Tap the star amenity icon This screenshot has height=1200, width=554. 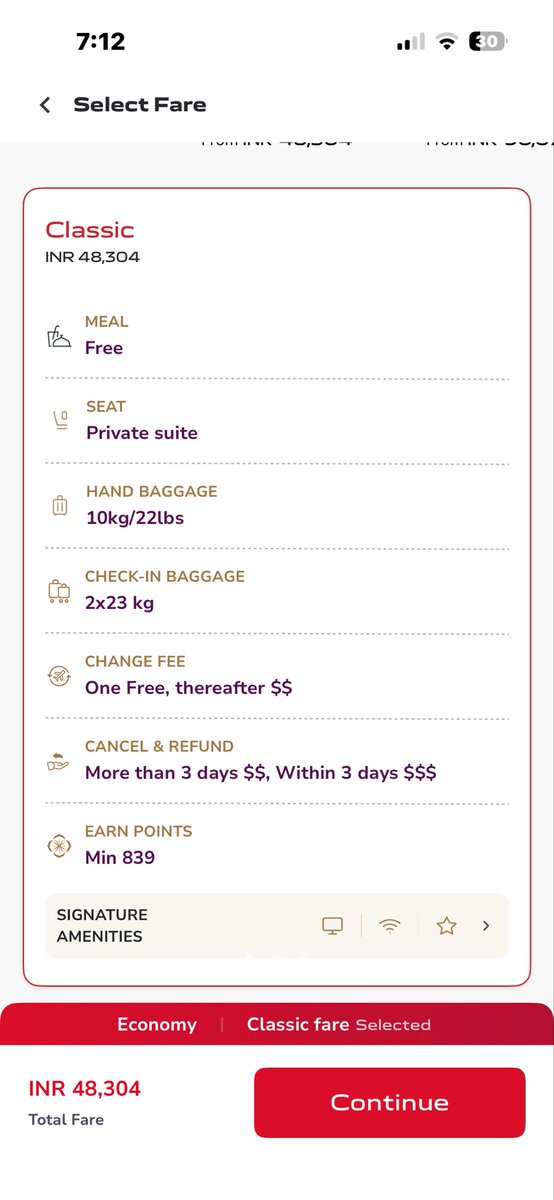pyautogui.click(x=446, y=926)
